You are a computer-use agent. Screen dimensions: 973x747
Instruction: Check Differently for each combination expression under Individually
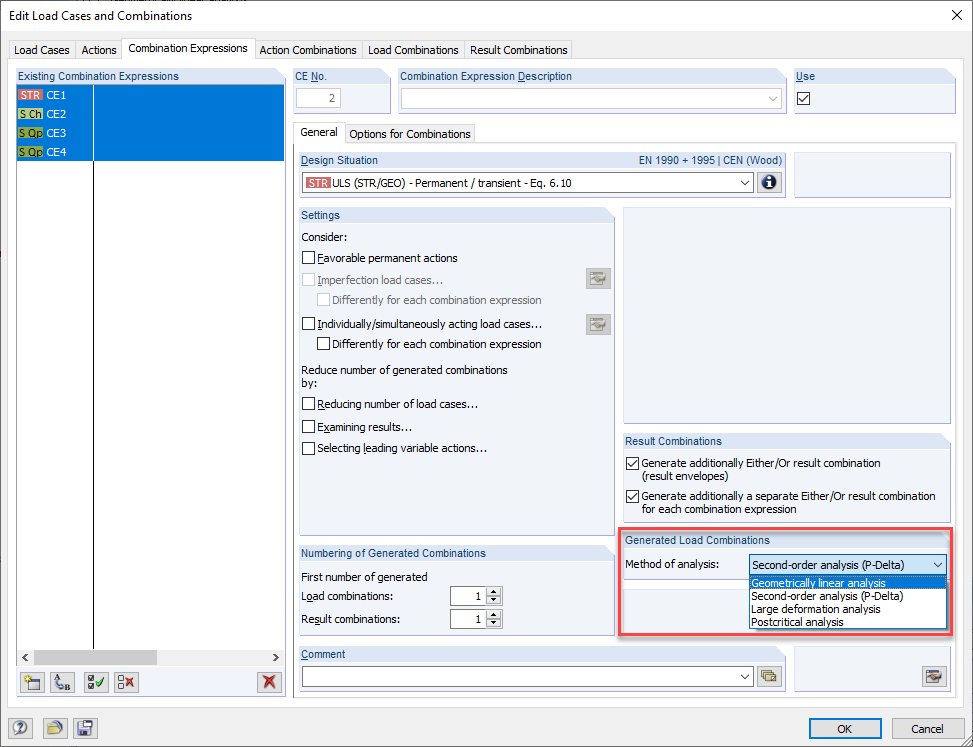click(x=323, y=344)
